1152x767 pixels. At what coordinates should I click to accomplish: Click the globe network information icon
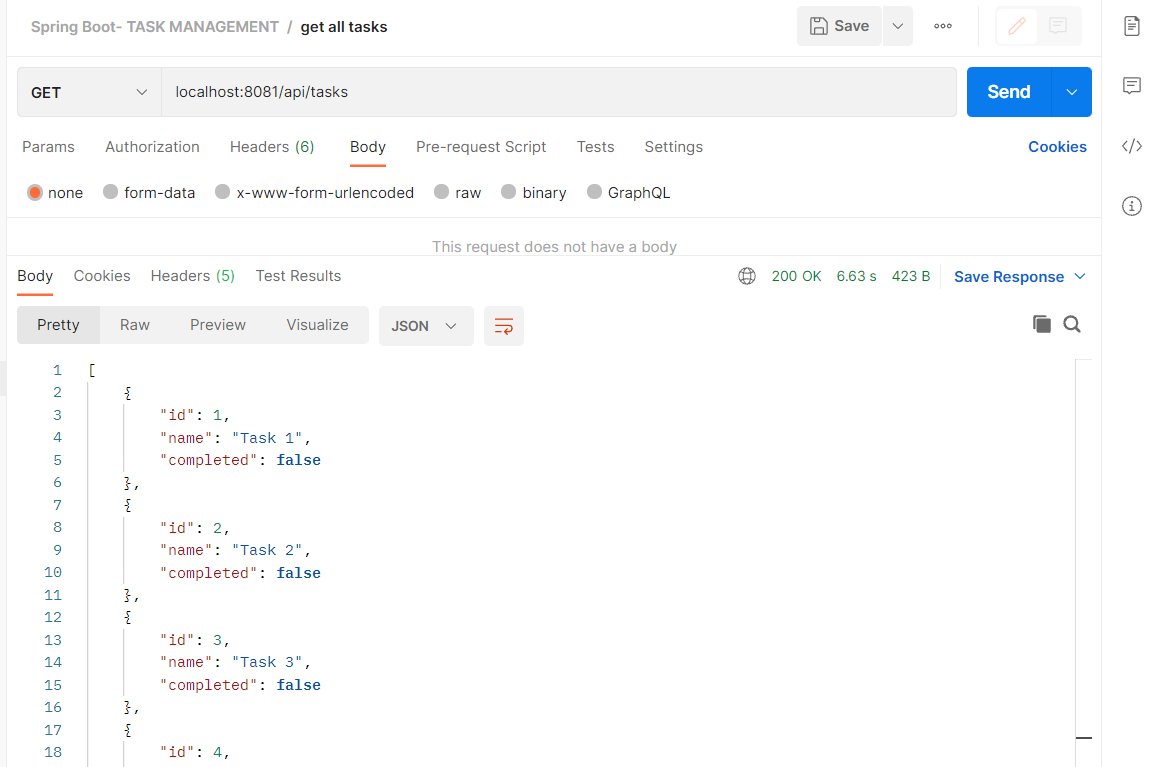point(747,275)
